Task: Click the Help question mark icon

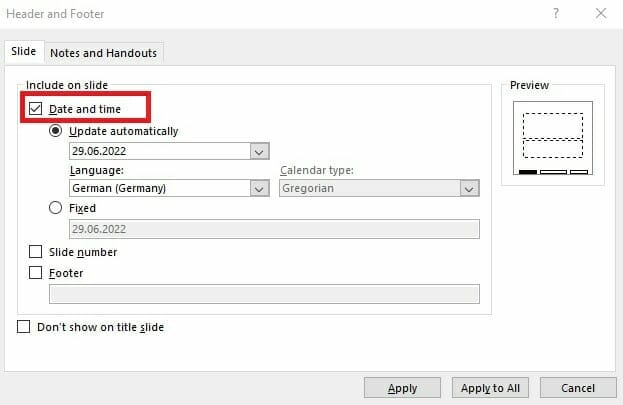Action: (x=554, y=14)
